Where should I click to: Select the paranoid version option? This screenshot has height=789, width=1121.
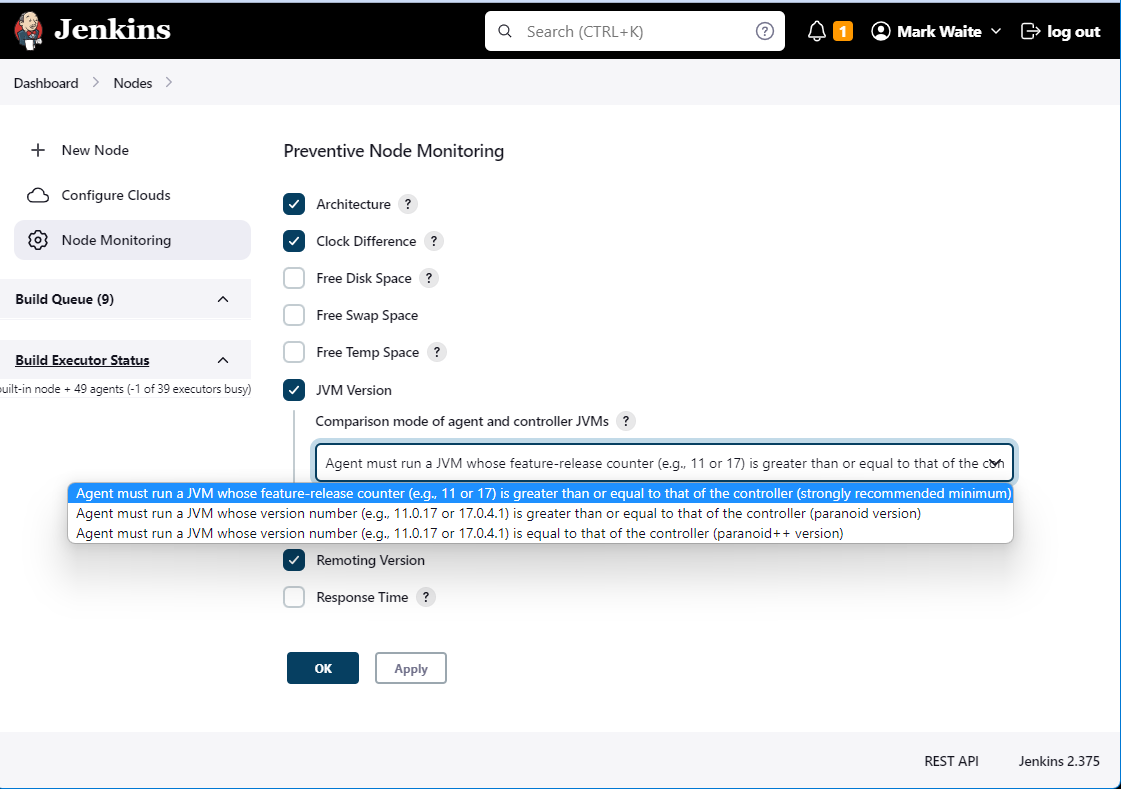pyautogui.click(x=540, y=514)
